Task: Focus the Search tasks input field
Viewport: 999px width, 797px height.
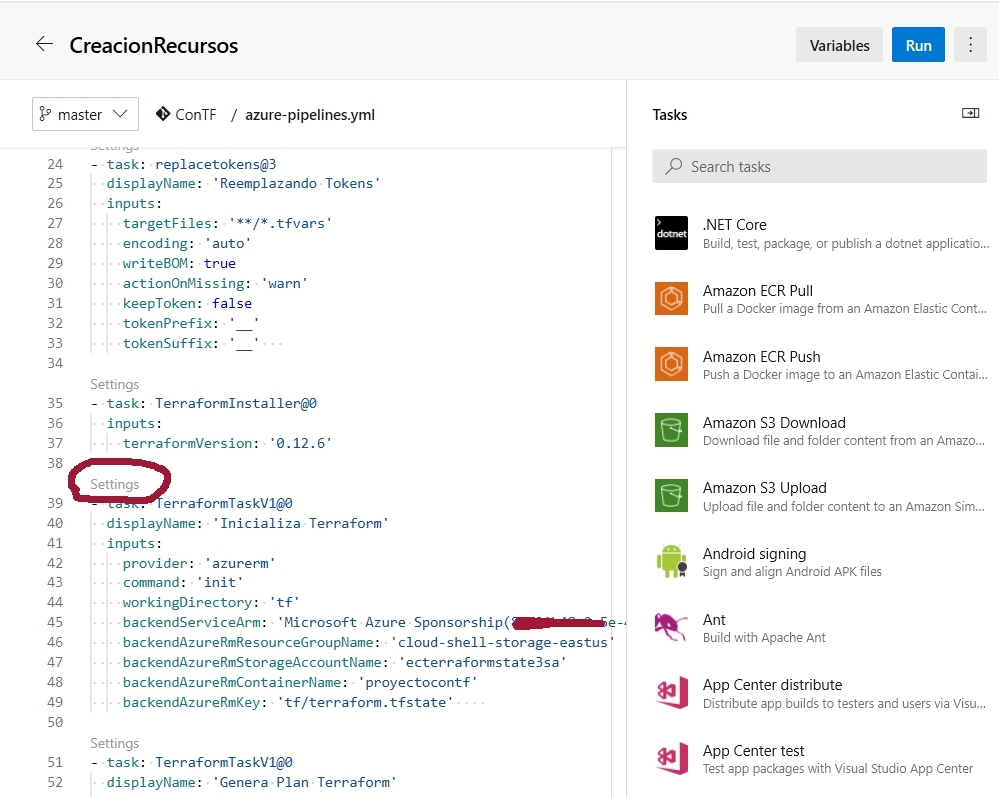Action: pyautogui.click(x=819, y=166)
